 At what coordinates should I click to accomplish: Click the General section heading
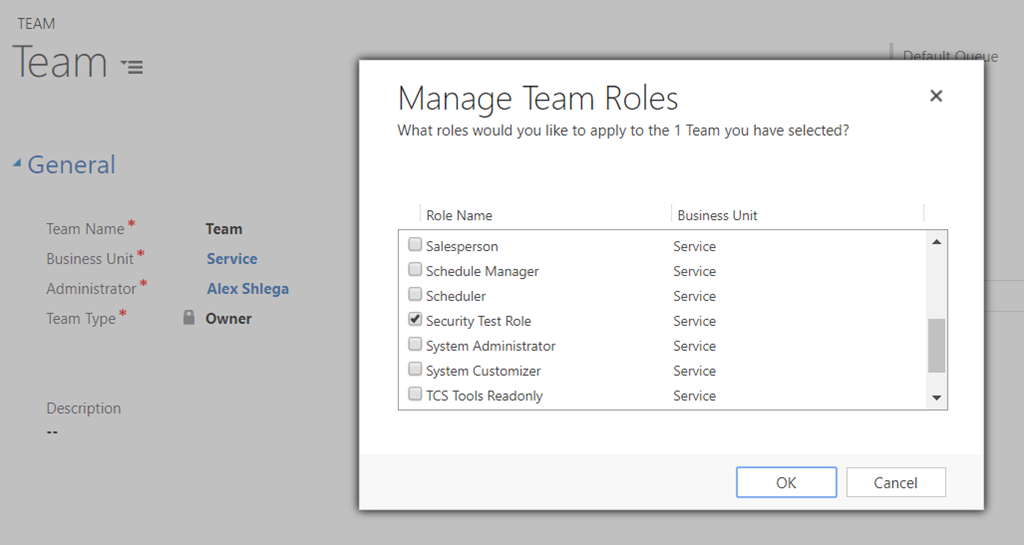click(71, 164)
